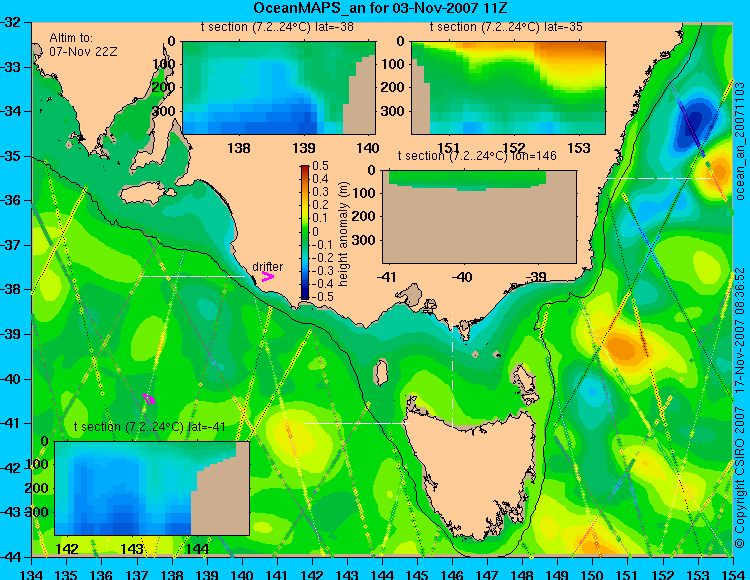Open the lat=-41 temperature section plot

(x=152, y=488)
